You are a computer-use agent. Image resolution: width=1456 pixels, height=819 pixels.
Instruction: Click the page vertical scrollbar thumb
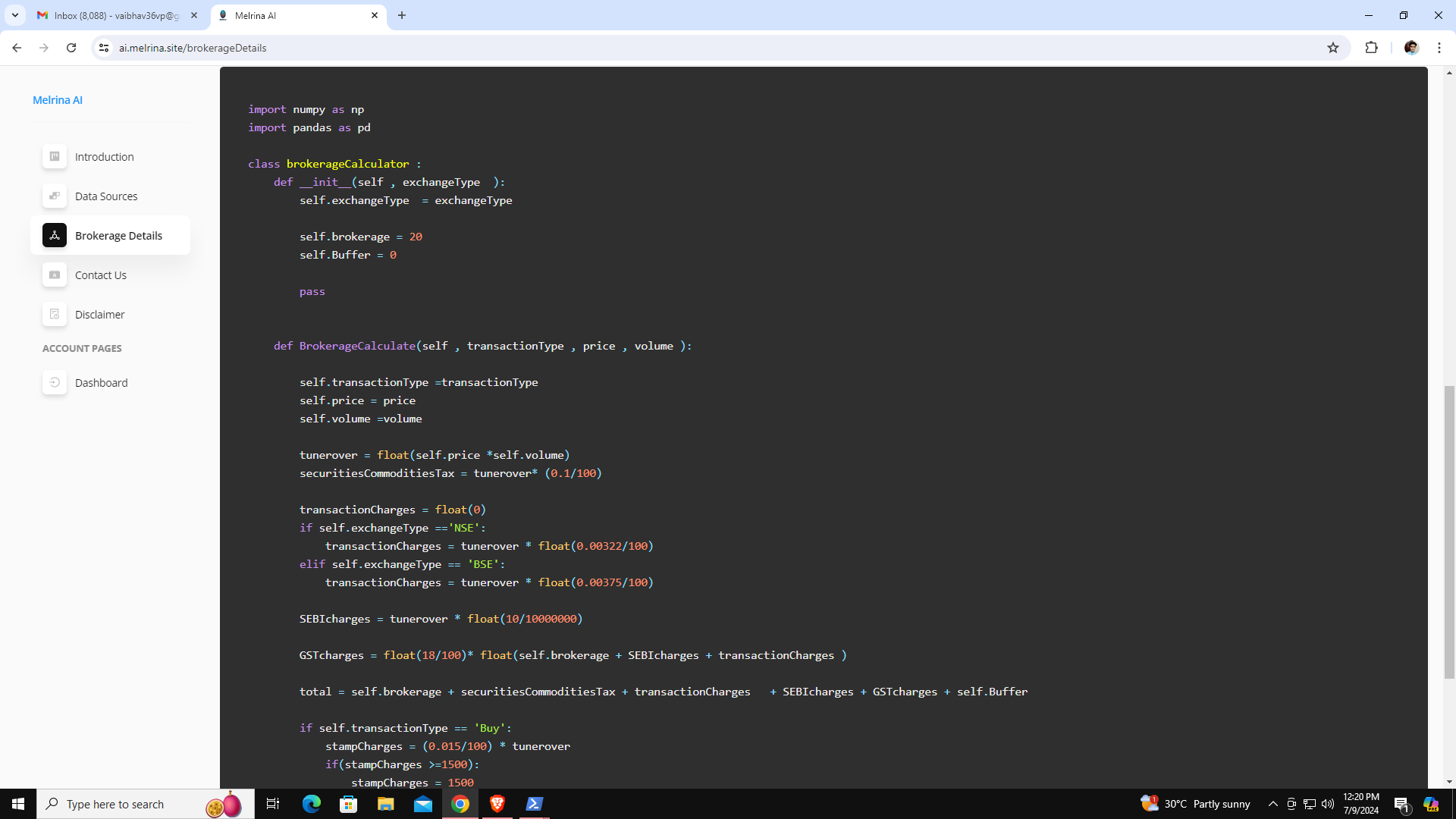(x=1449, y=531)
